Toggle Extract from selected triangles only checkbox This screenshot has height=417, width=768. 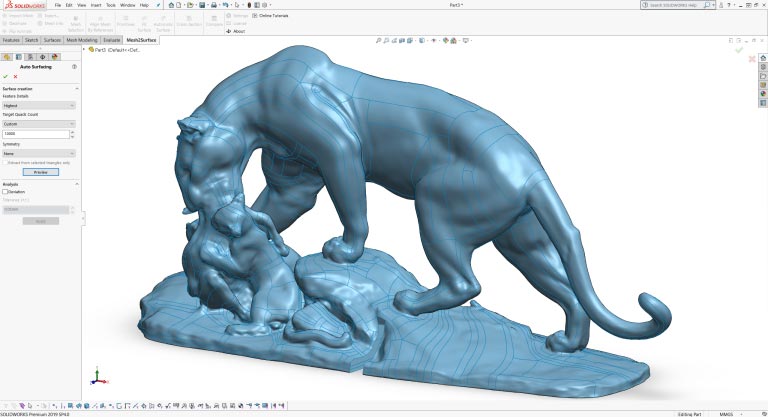click(5, 162)
